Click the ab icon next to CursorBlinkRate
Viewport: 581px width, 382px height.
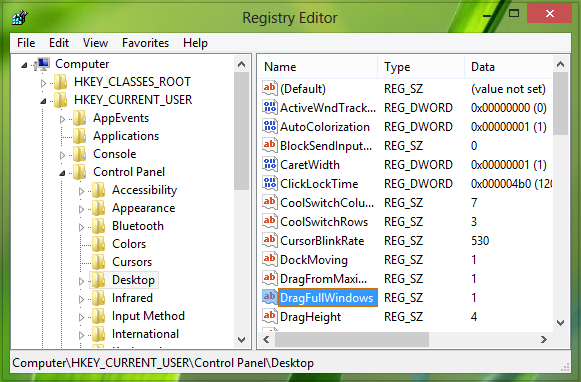point(269,240)
